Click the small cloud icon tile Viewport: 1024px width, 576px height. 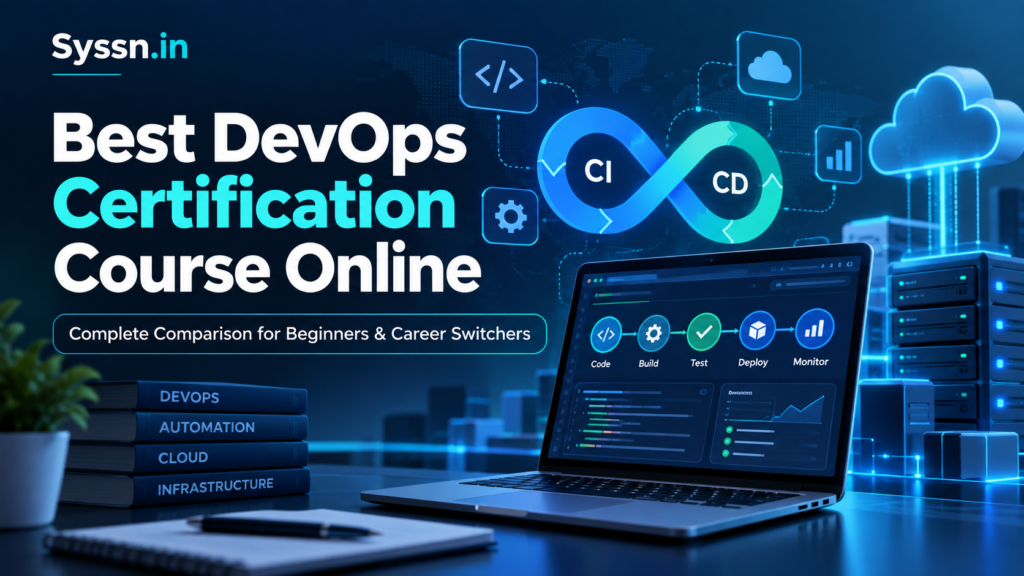(x=769, y=66)
